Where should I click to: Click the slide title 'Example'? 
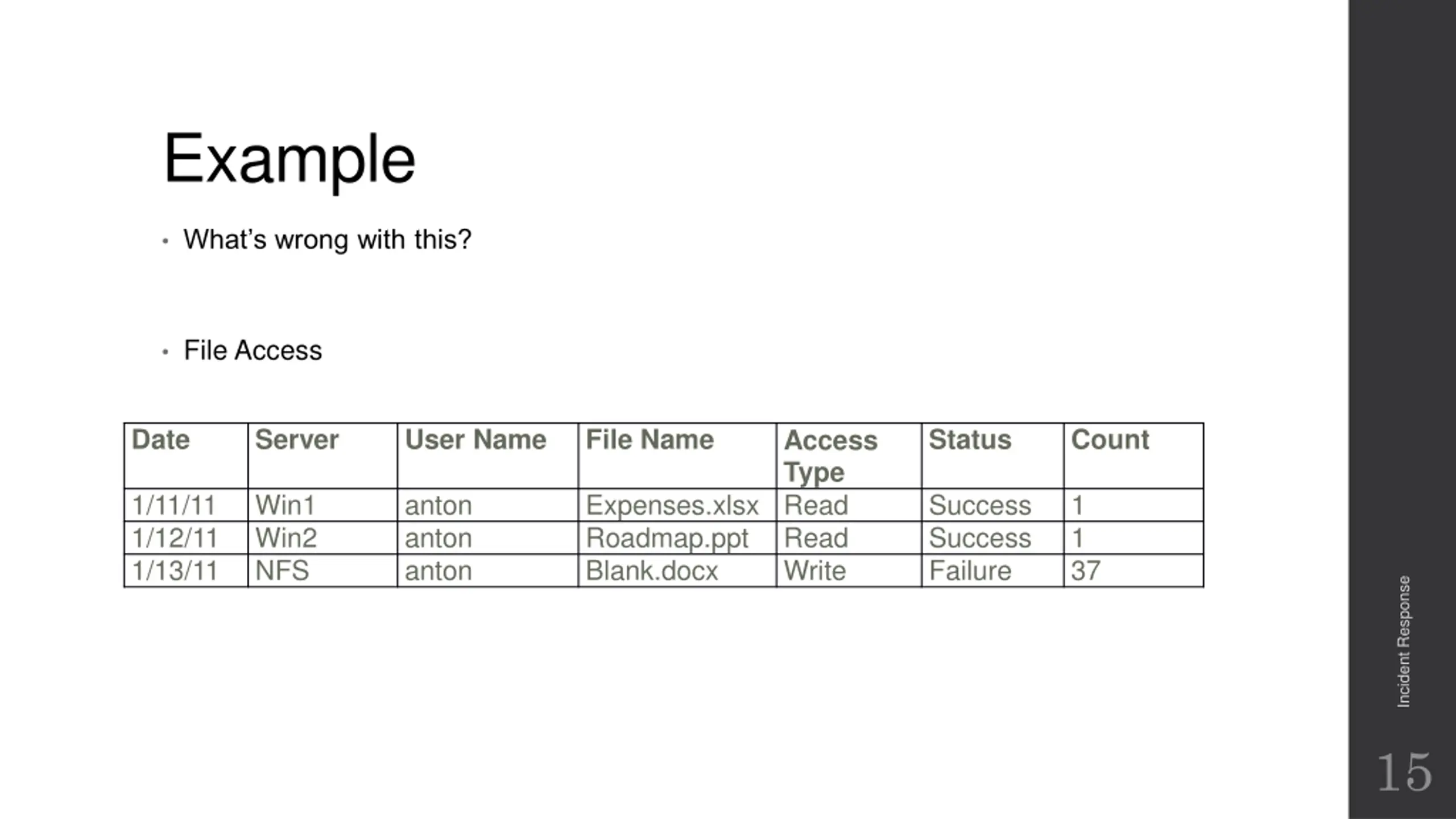289,160
